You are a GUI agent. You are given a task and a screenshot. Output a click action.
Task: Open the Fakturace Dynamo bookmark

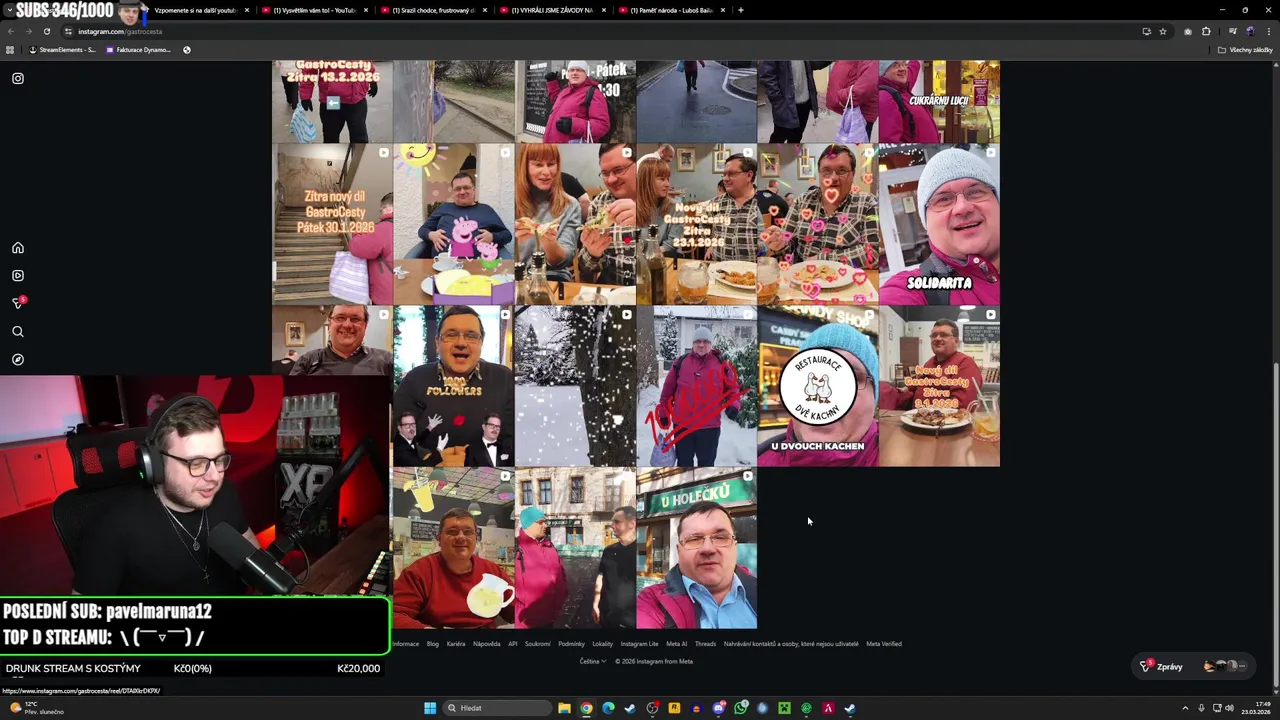pyautogui.click(x=139, y=50)
